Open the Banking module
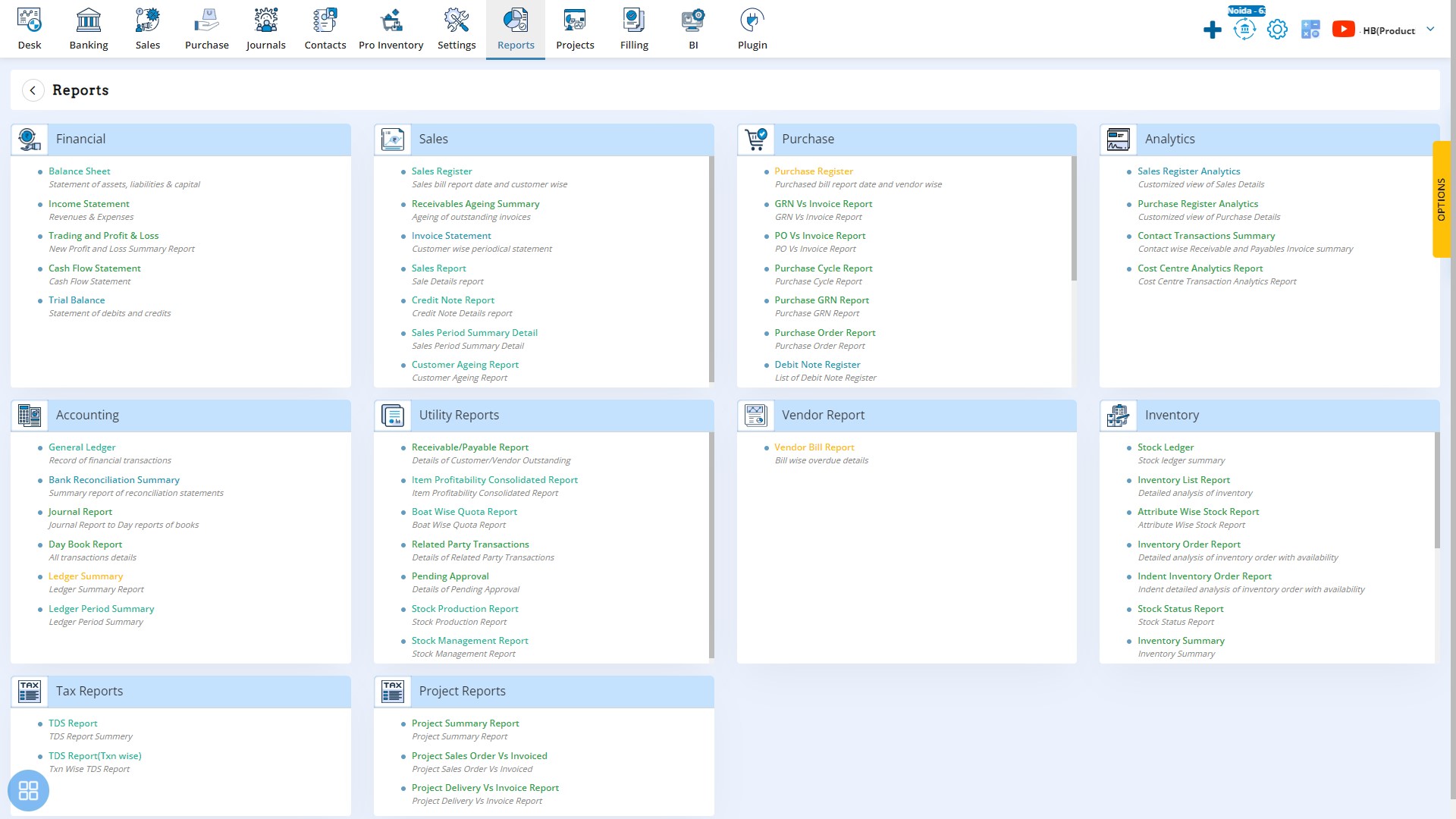Image resolution: width=1456 pixels, height=819 pixels. coord(88,28)
